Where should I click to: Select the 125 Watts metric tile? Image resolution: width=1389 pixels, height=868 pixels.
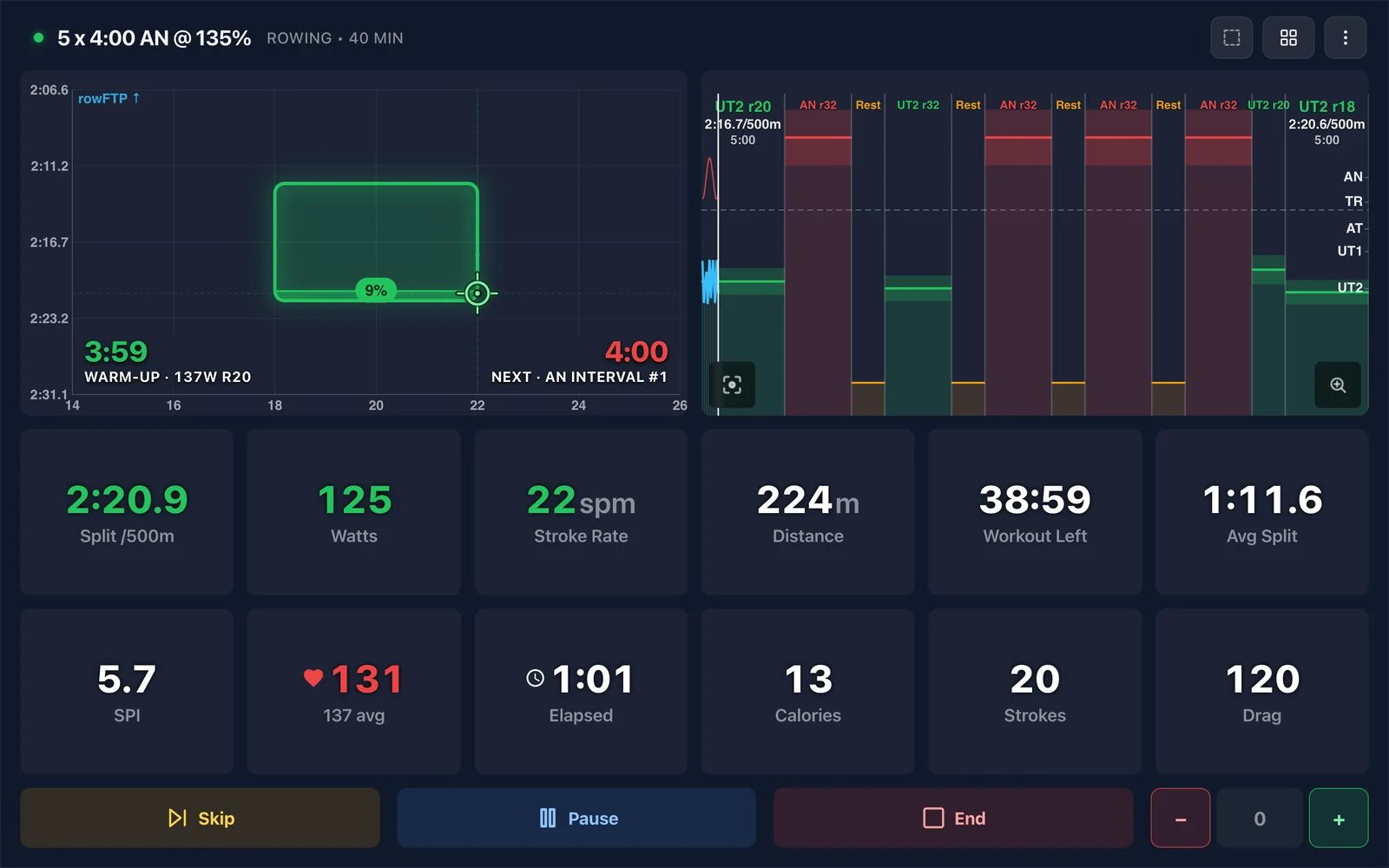pyautogui.click(x=354, y=512)
